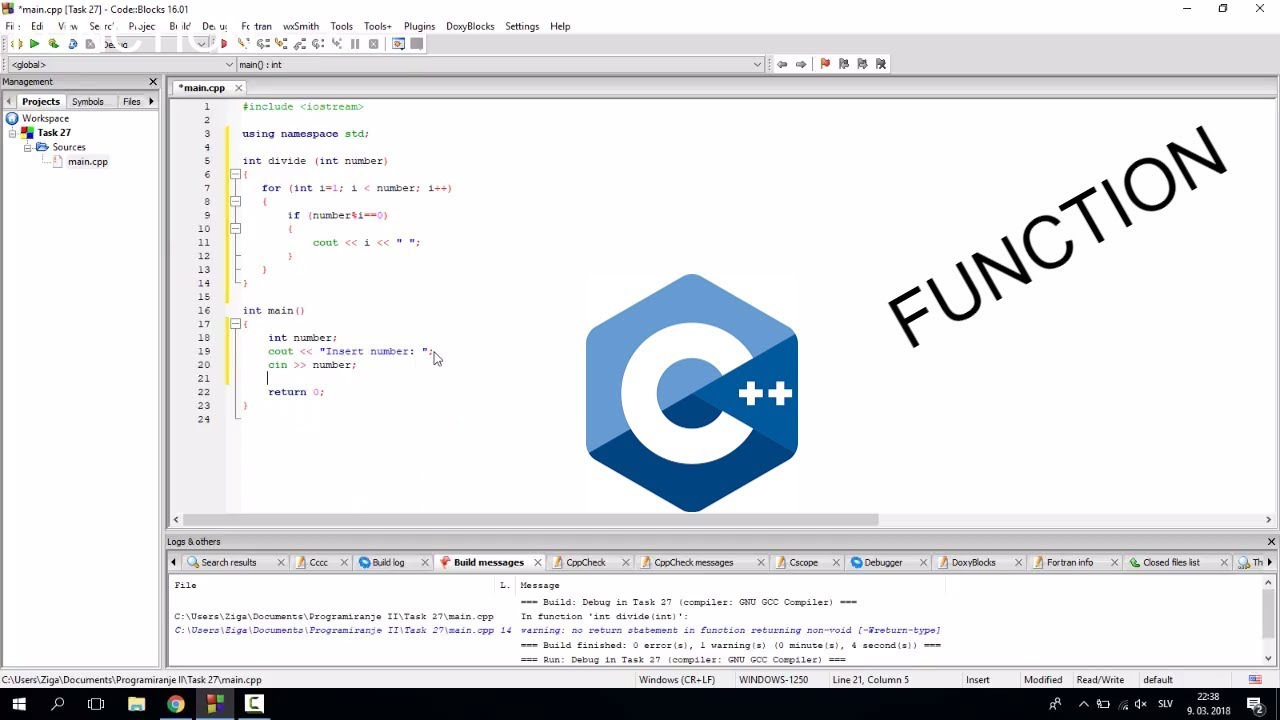Screen dimensions: 1280x720
Task: Open the Search menu
Action: click(101, 26)
